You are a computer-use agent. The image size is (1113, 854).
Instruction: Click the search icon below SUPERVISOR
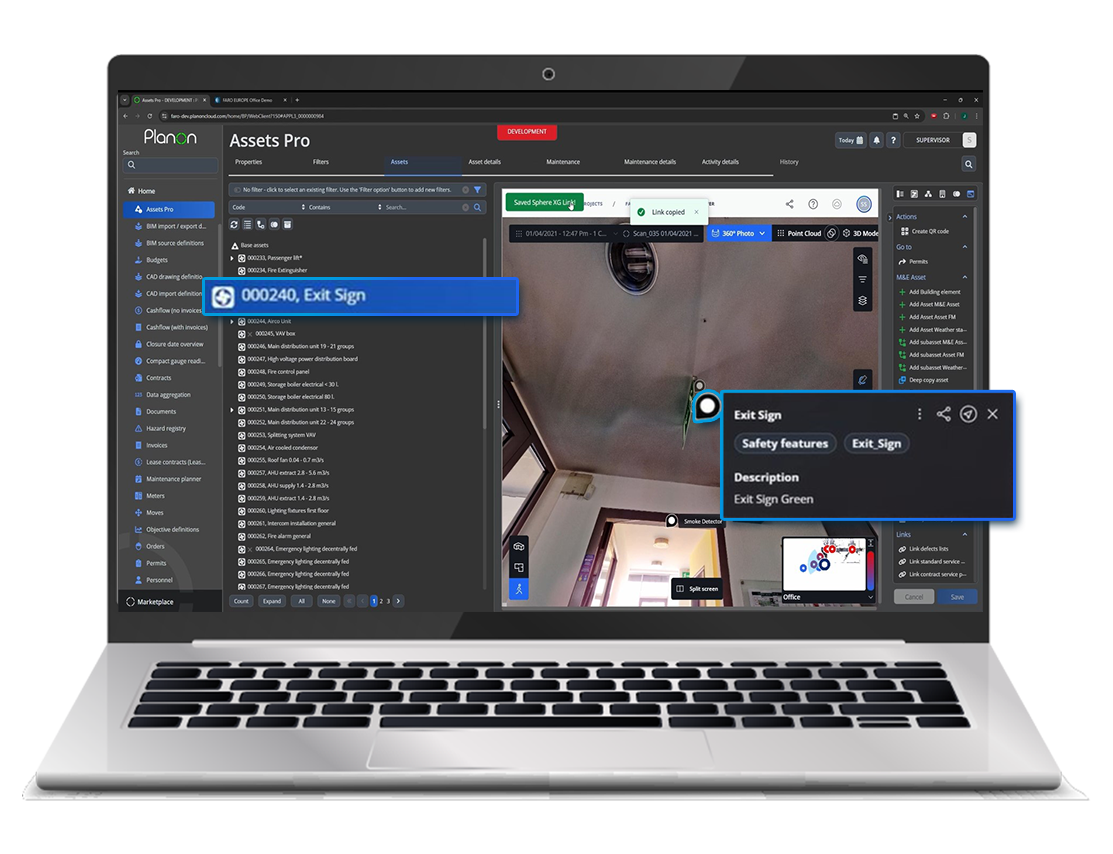[969, 164]
